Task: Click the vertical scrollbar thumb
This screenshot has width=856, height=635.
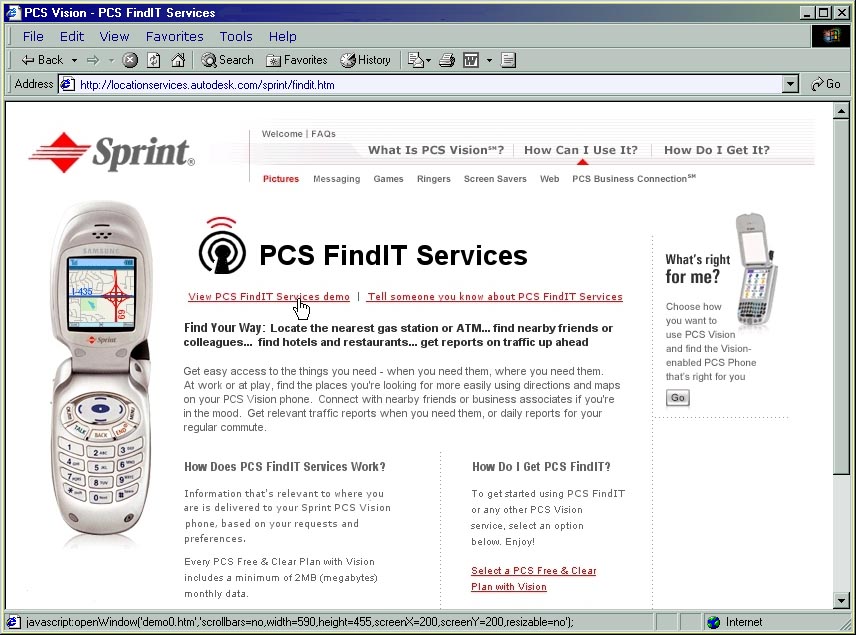Action: 841,297
